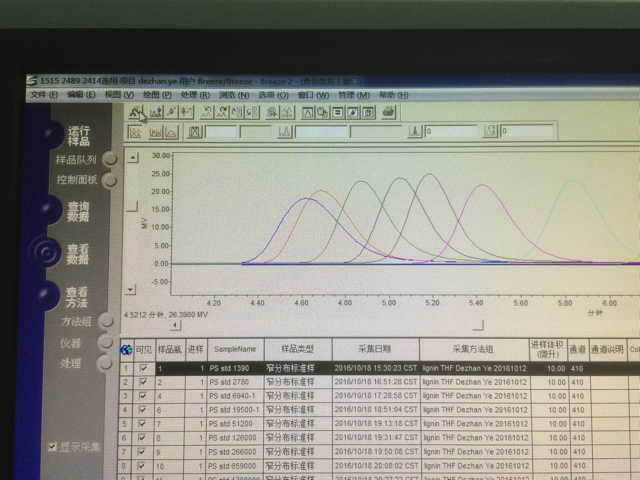Click the chart's up scroll arrow
Image resolution: width=640 pixels, height=480 pixels.
coord(133,158)
